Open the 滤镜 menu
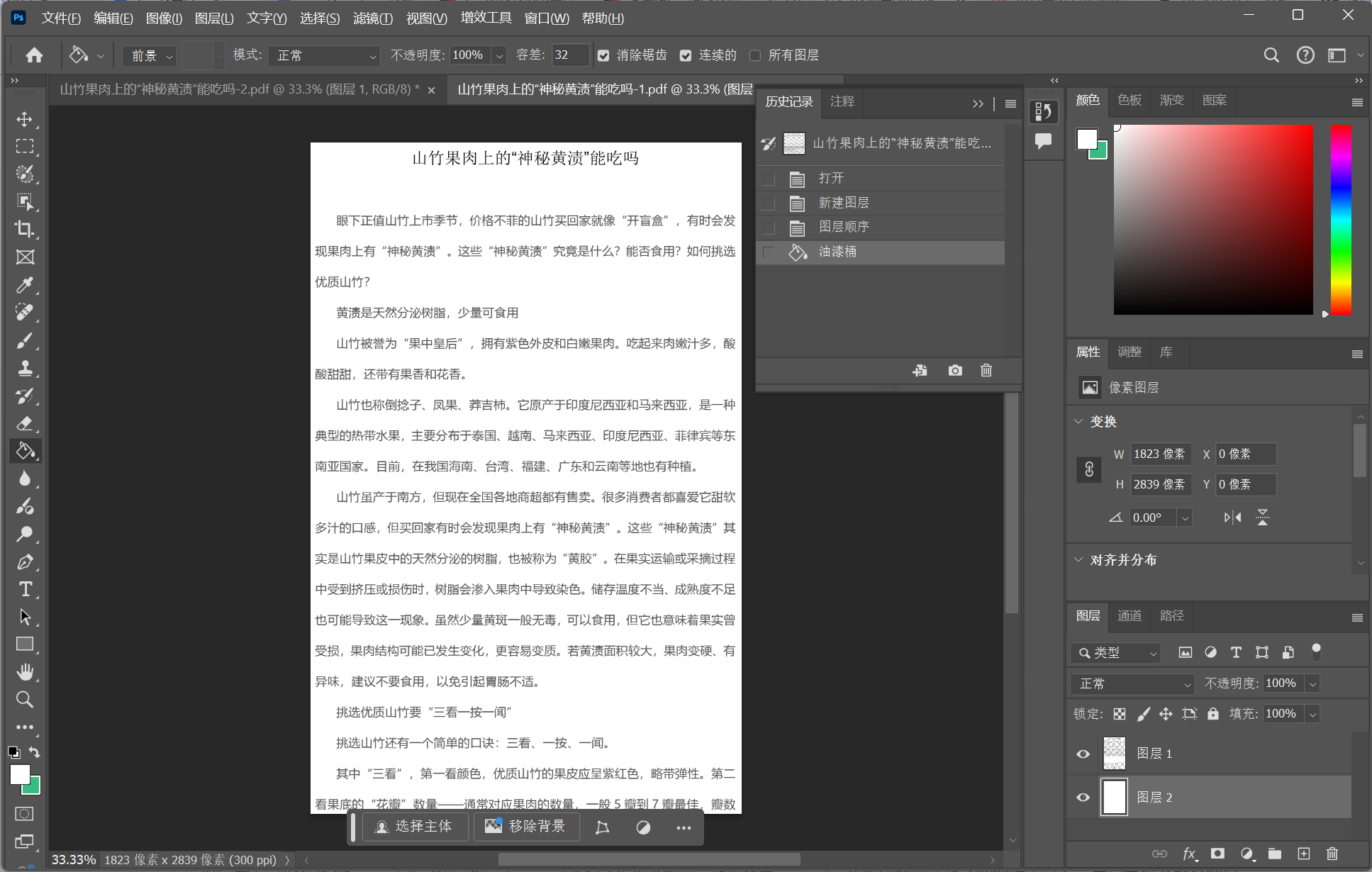Viewport: 1372px width, 872px height. pos(373,18)
